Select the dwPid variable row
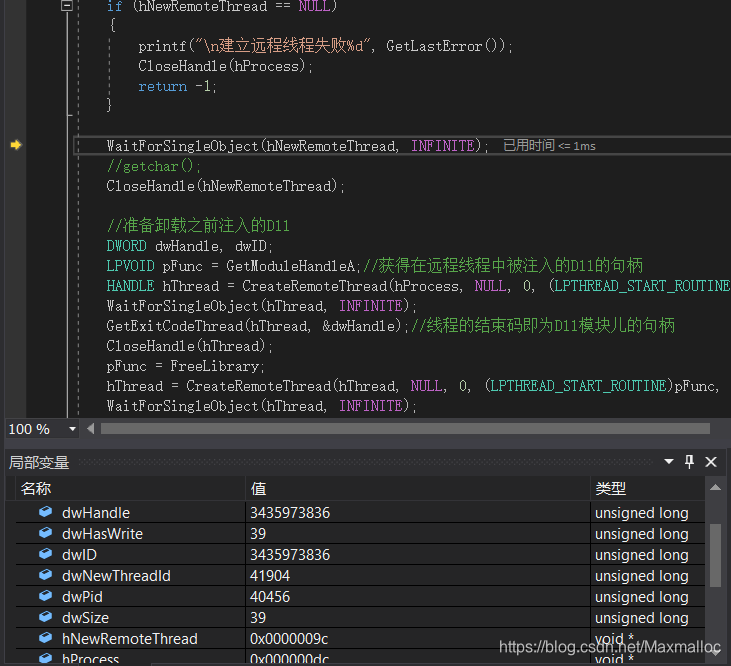The image size is (731, 666). click(360, 597)
